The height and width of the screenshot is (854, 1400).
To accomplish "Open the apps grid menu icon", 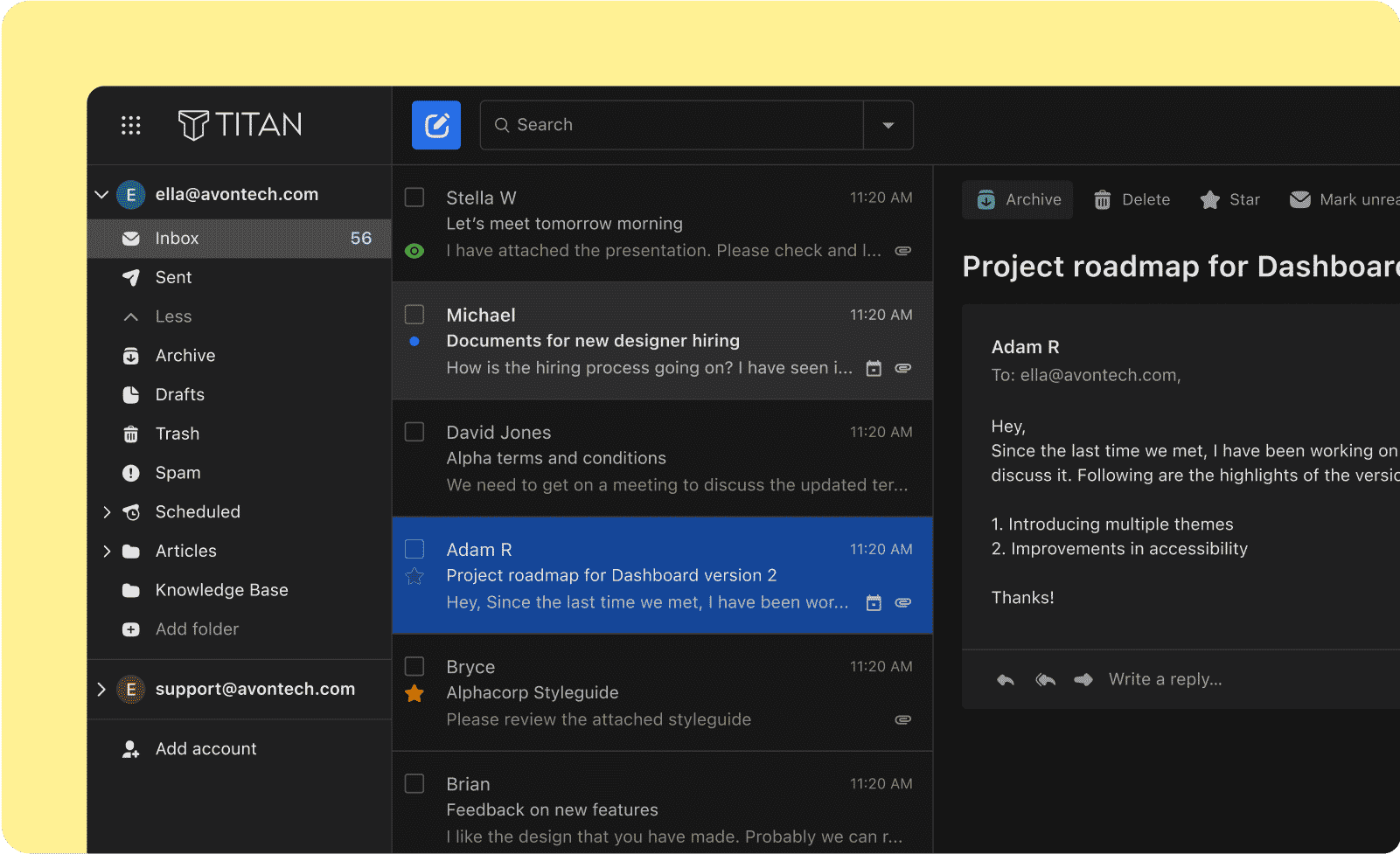I will (x=130, y=125).
